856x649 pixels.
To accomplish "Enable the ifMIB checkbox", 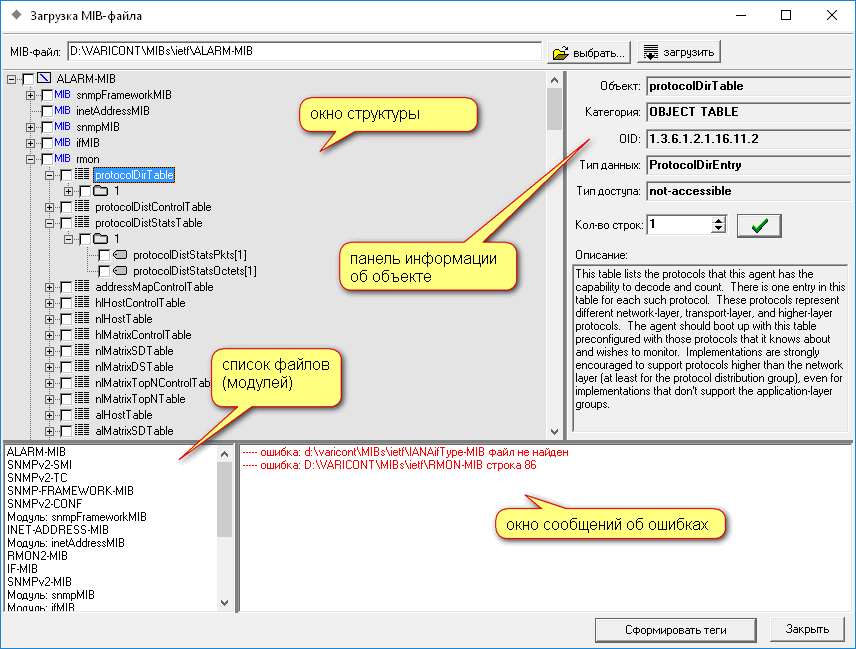I will click(x=47, y=143).
